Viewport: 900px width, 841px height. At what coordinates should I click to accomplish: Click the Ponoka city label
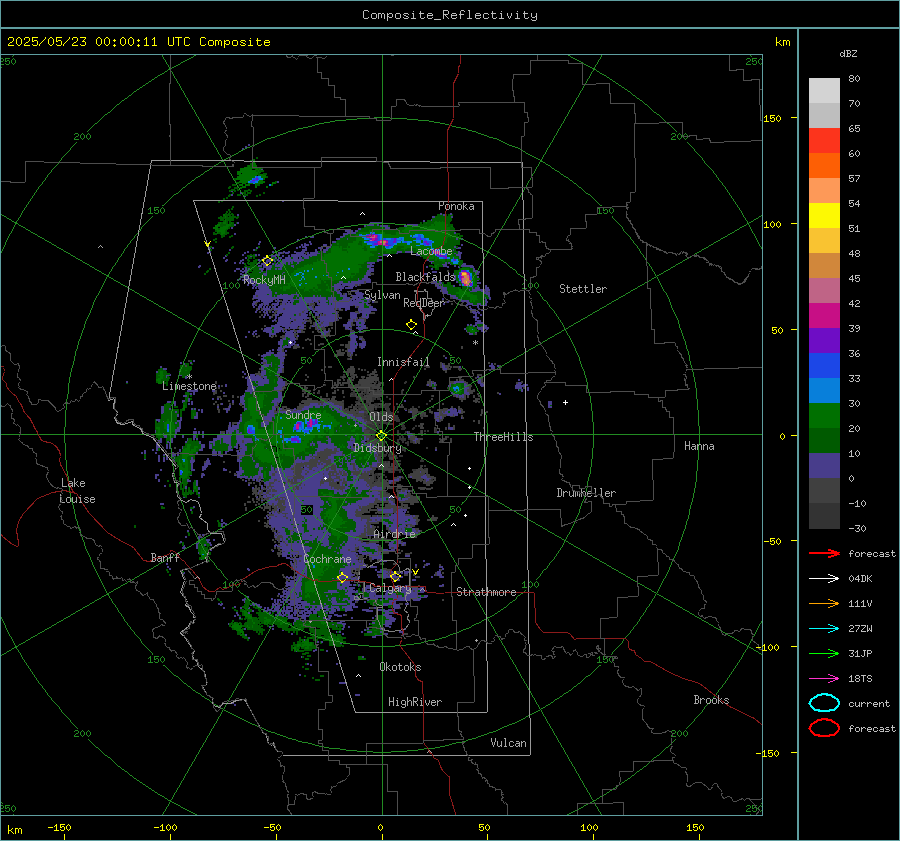tap(456, 206)
